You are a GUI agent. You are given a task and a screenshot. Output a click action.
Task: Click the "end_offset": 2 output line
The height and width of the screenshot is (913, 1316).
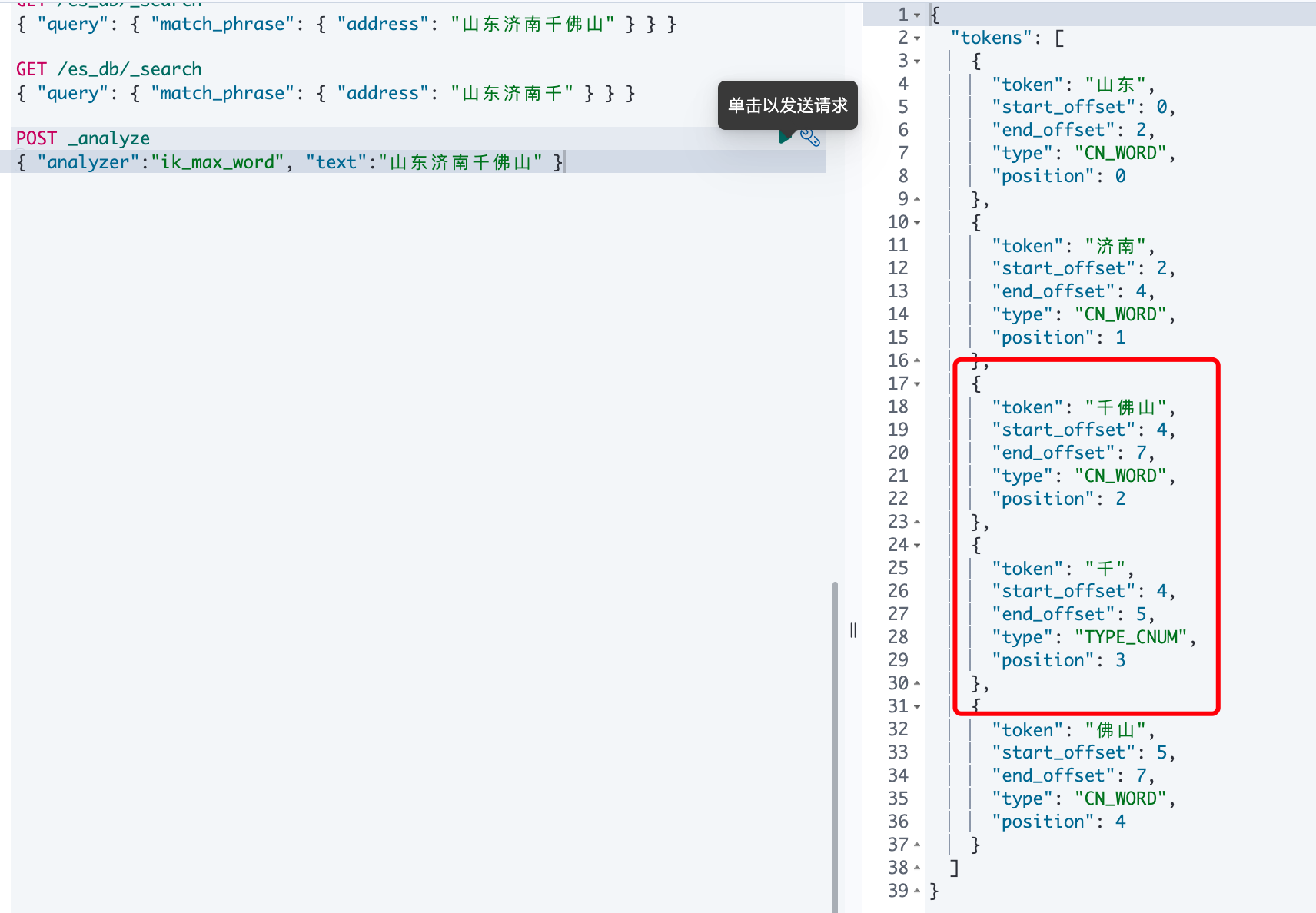[x=1073, y=130]
